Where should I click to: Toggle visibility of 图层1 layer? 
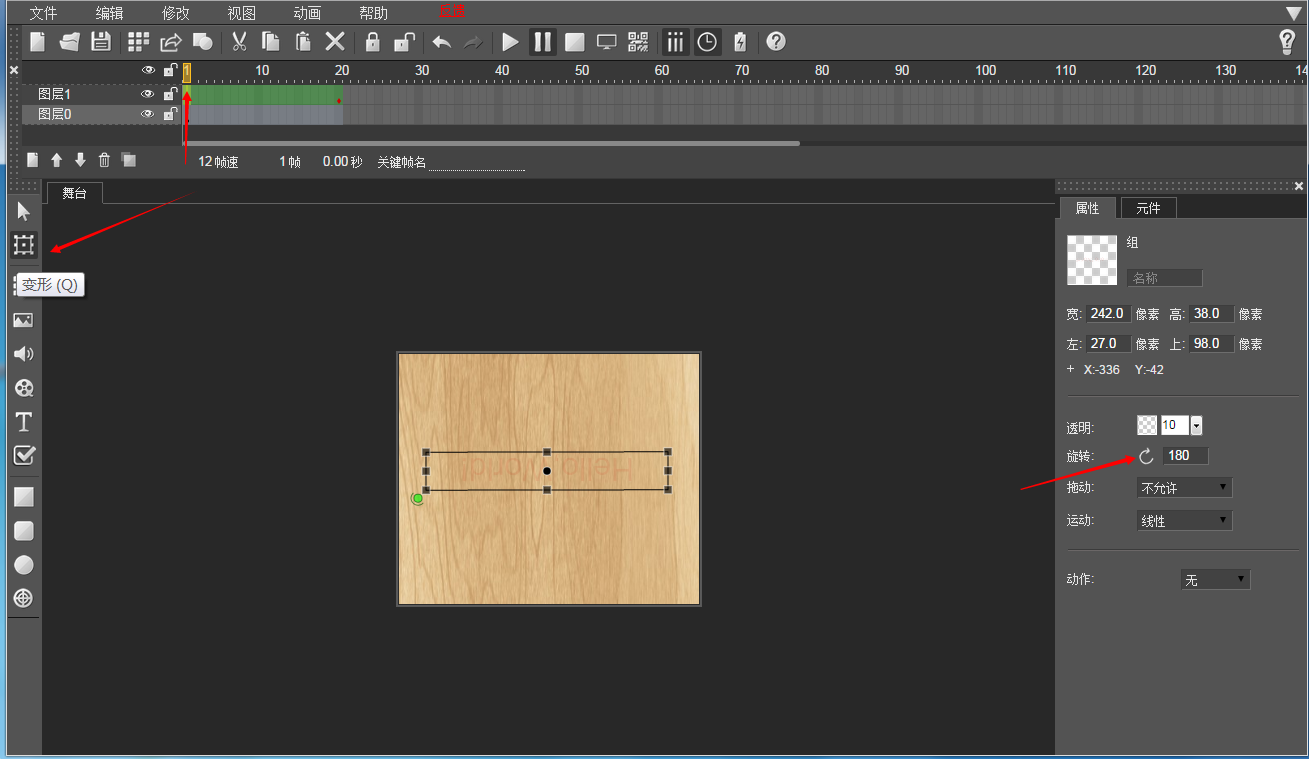point(148,94)
